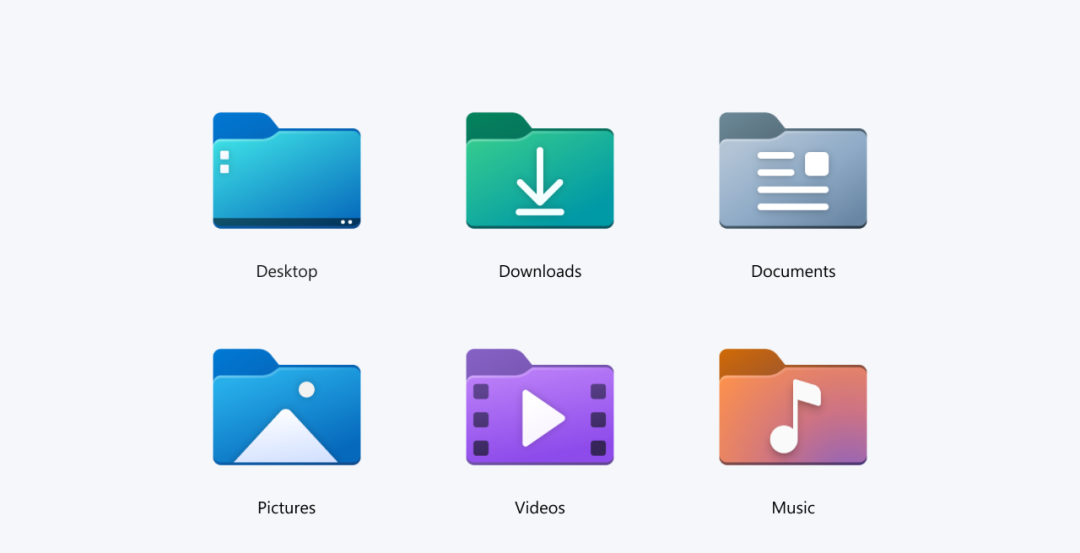Click the "Documents" label text
The width and height of the screenshot is (1080, 553).
tap(793, 271)
